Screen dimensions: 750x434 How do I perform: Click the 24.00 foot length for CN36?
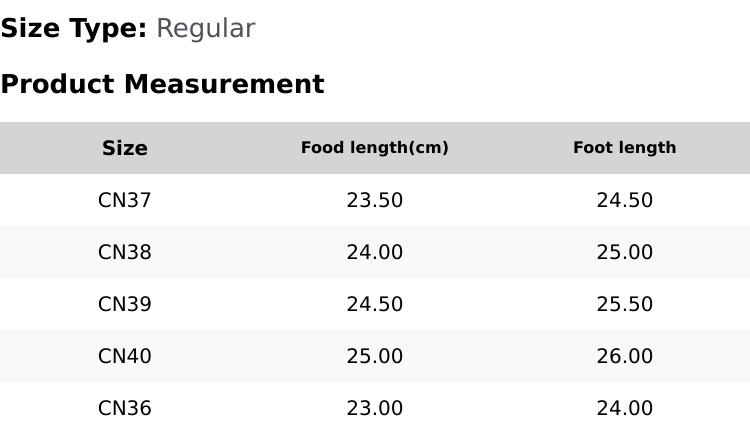[x=625, y=408]
